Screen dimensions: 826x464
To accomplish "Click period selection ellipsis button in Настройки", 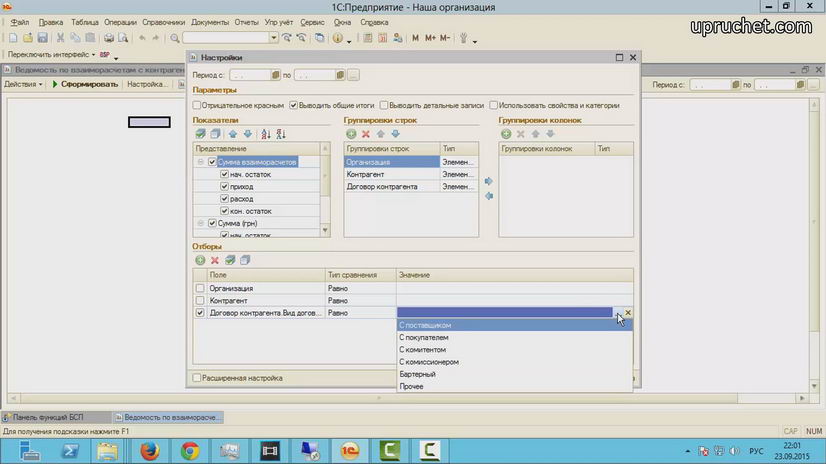I will (x=353, y=75).
